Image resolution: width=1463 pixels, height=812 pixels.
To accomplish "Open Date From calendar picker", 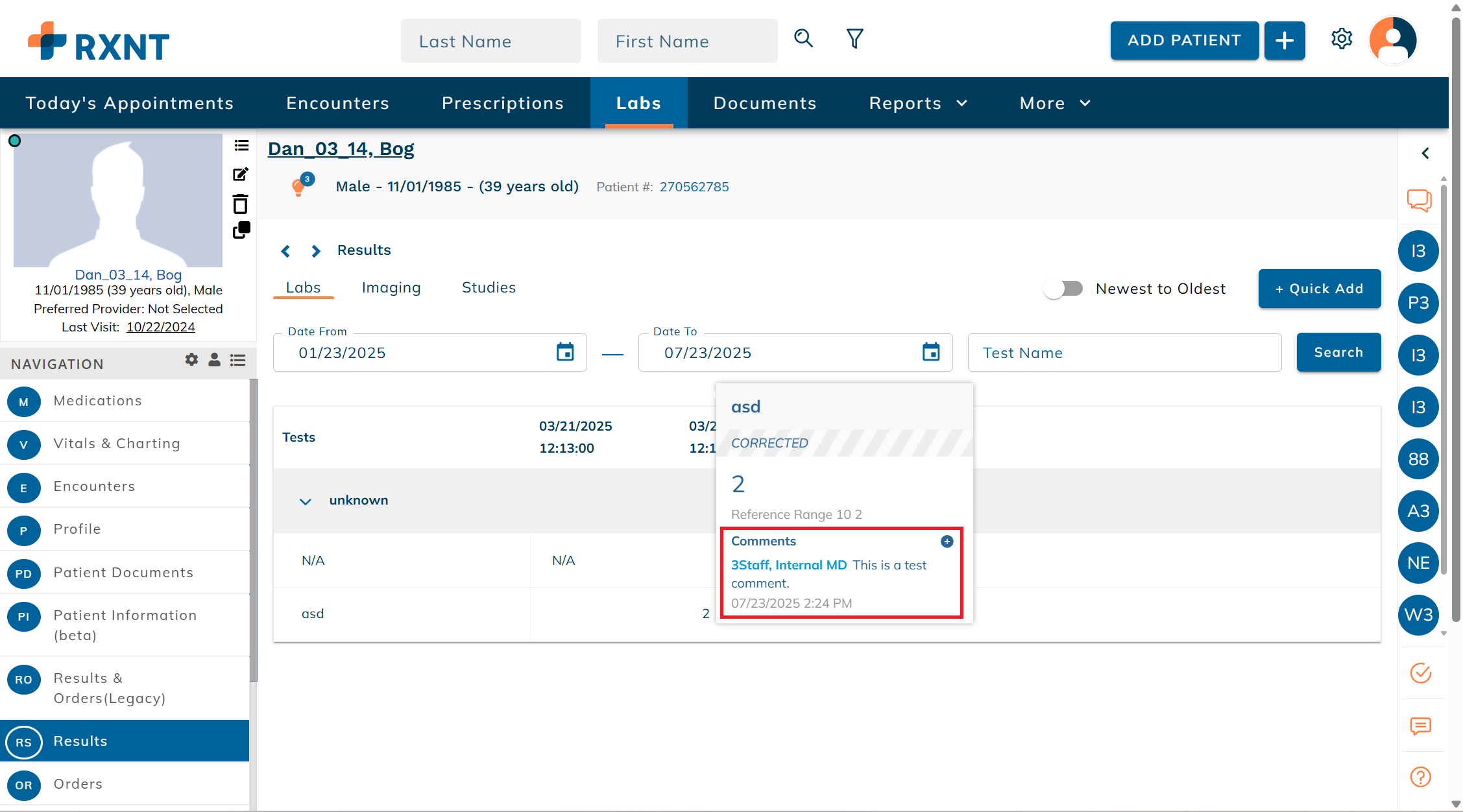I will pyautogui.click(x=565, y=352).
